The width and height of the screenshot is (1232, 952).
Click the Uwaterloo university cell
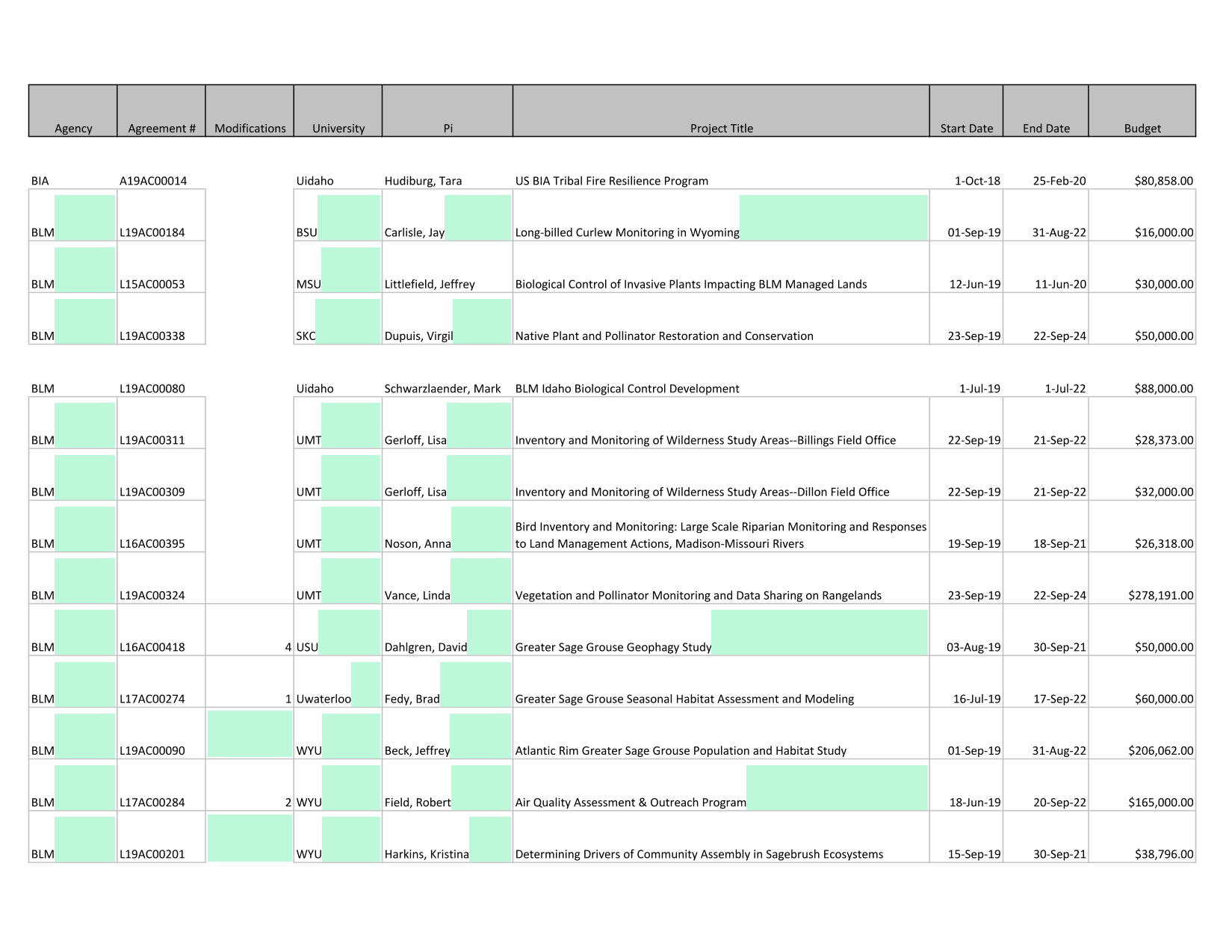pyautogui.click(x=324, y=699)
